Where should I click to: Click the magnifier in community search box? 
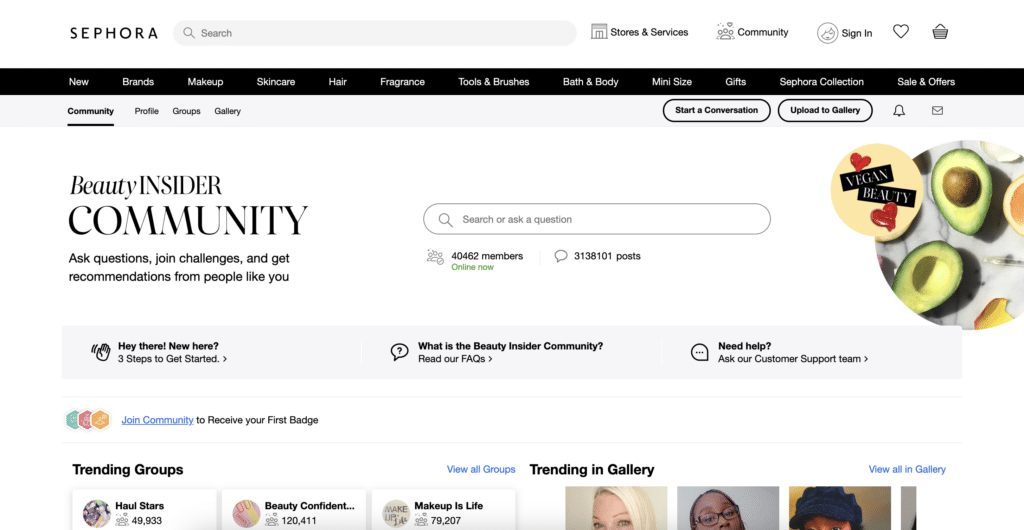[445, 219]
